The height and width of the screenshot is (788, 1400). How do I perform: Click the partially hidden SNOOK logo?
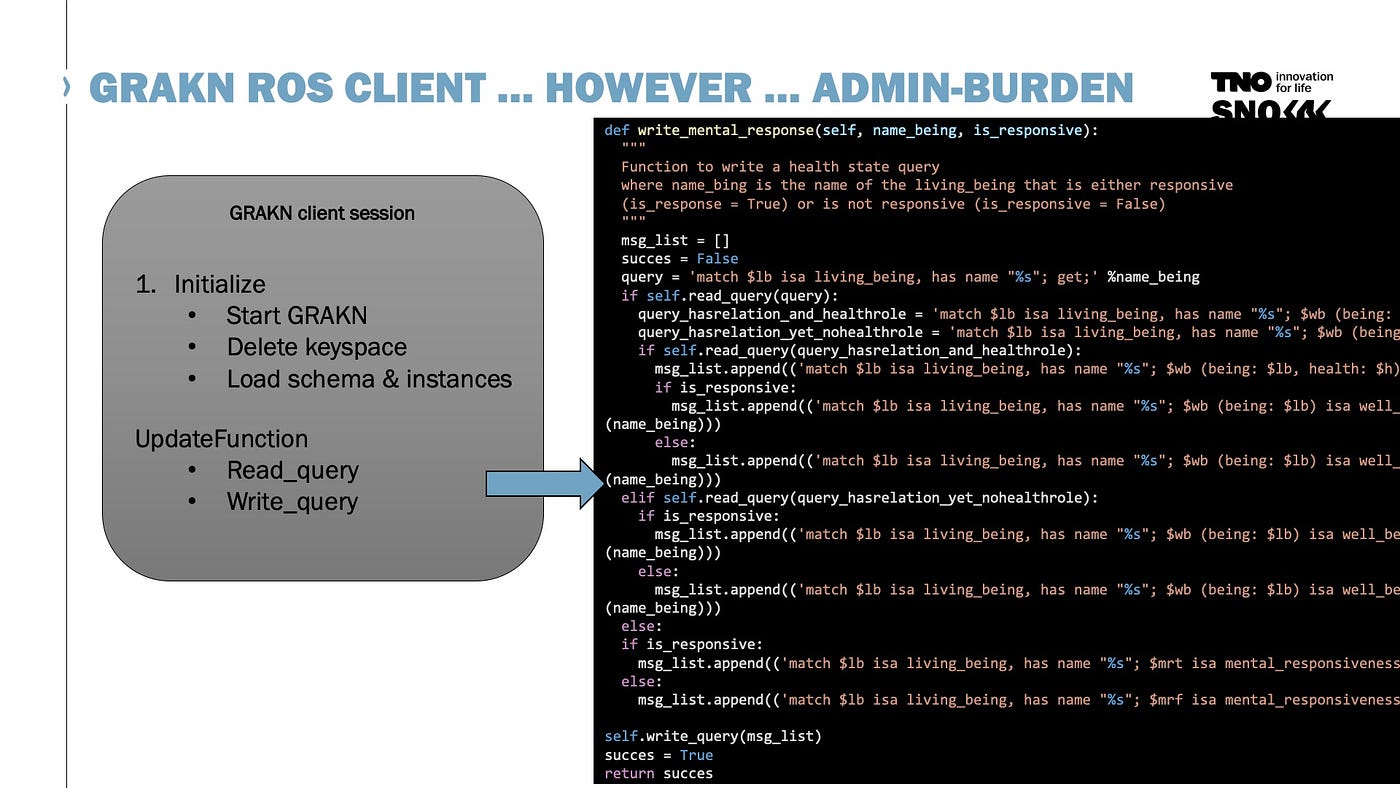(1270, 110)
